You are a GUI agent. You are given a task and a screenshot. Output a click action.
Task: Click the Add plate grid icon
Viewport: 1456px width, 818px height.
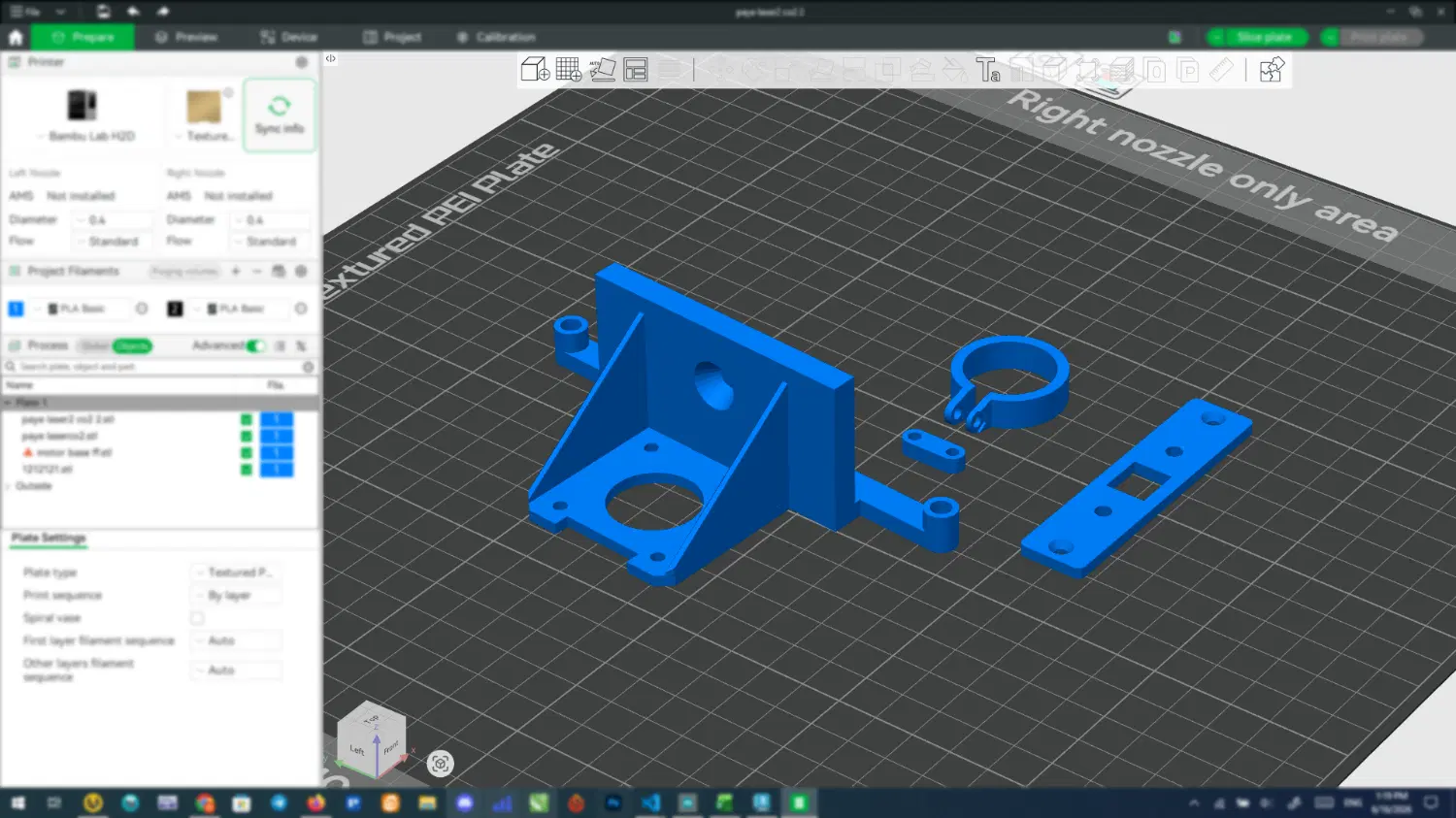[x=569, y=70]
